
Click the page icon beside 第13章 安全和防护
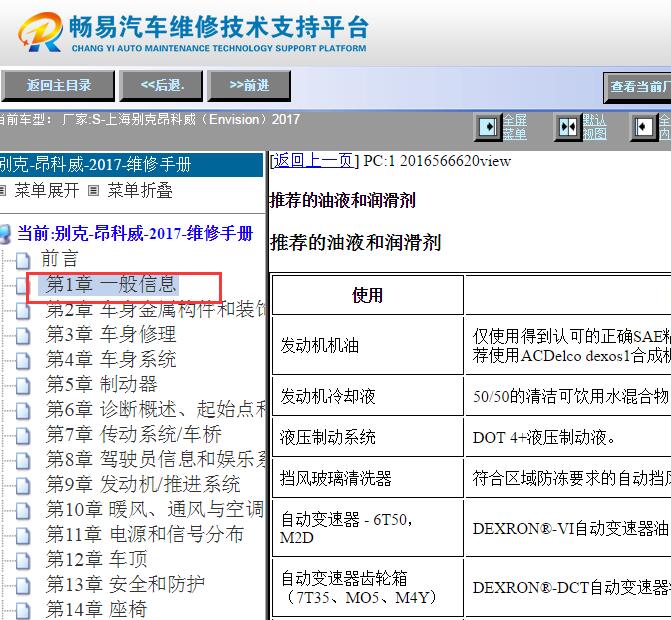click(x=23, y=586)
